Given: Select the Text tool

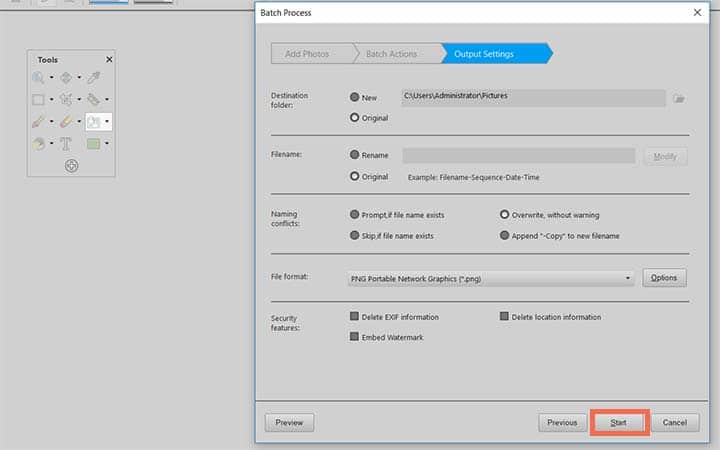Looking at the screenshot, I should click(x=66, y=144).
